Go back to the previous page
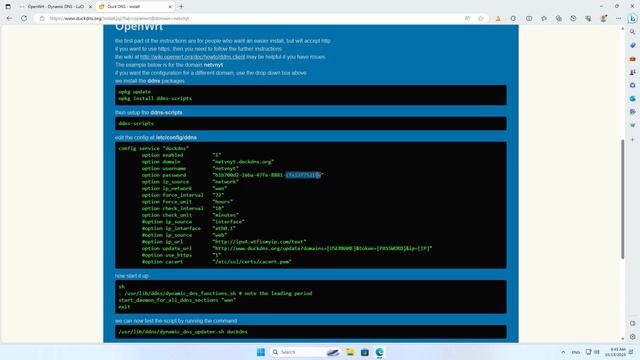 (9, 18)
